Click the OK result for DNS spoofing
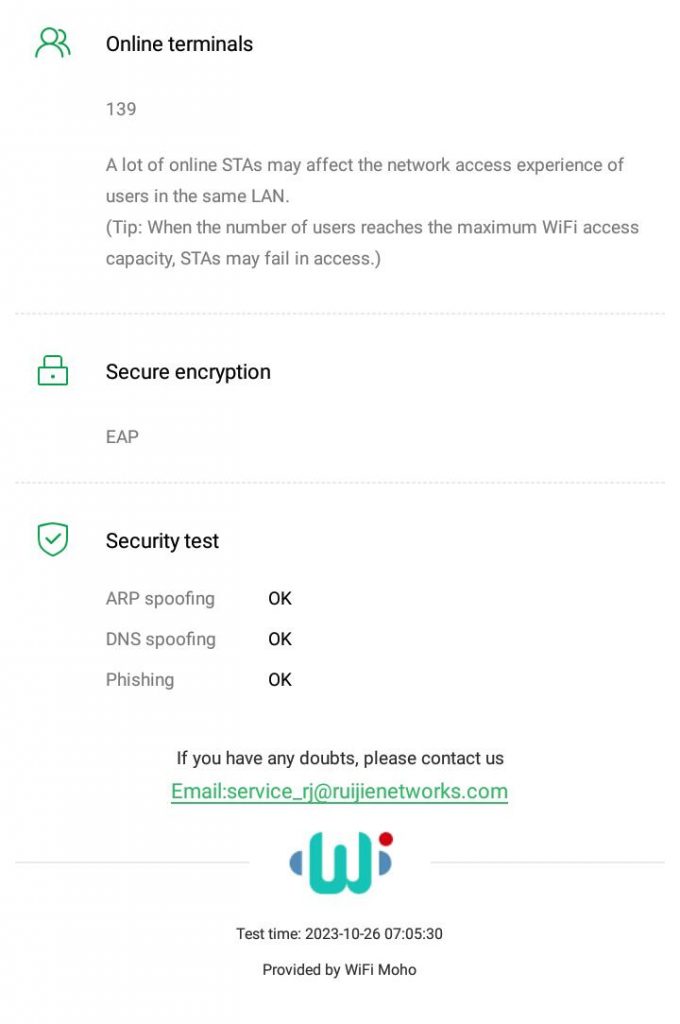Screen dimensions: 680x1024 click(280, 639)
